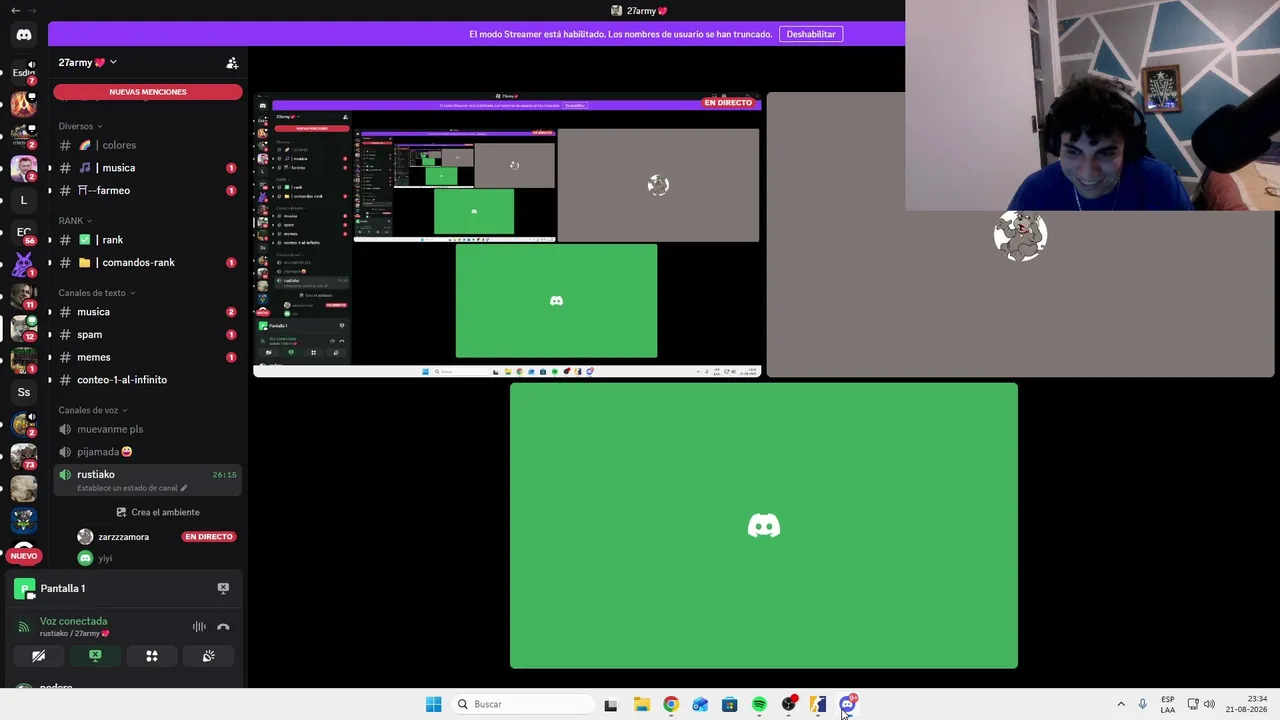1280x720 pixels.
Task: Open the server icon with 11 mentions
Action: 24,296
